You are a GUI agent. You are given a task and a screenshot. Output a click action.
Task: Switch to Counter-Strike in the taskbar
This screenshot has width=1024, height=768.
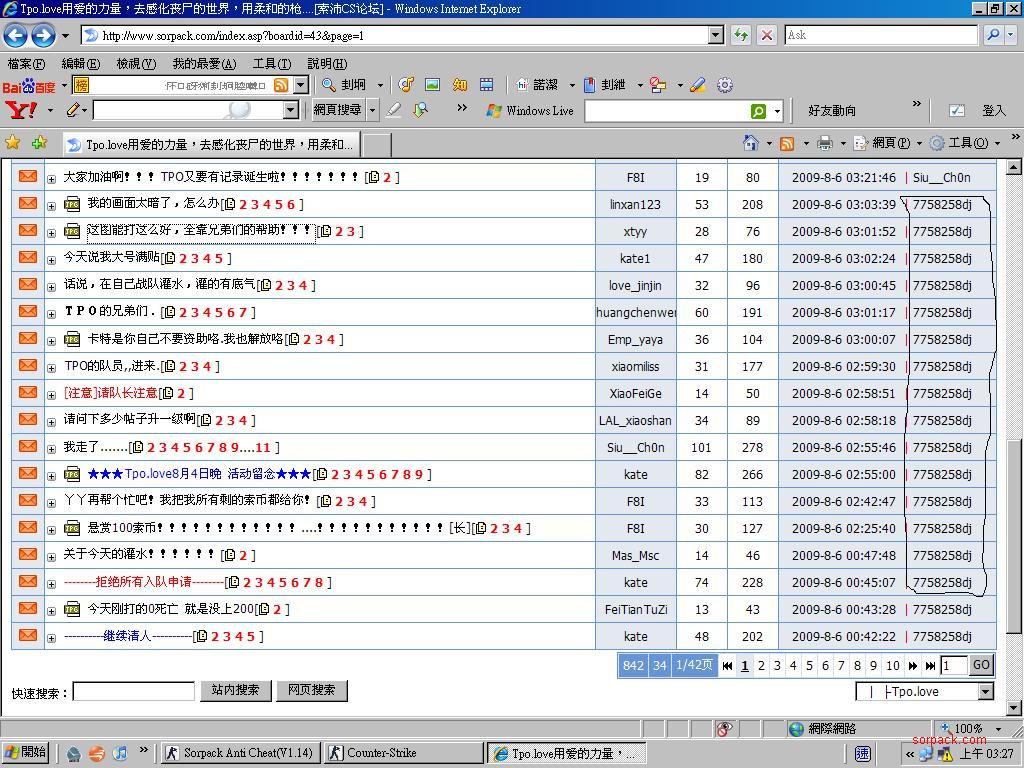click(x=404, y=753)
